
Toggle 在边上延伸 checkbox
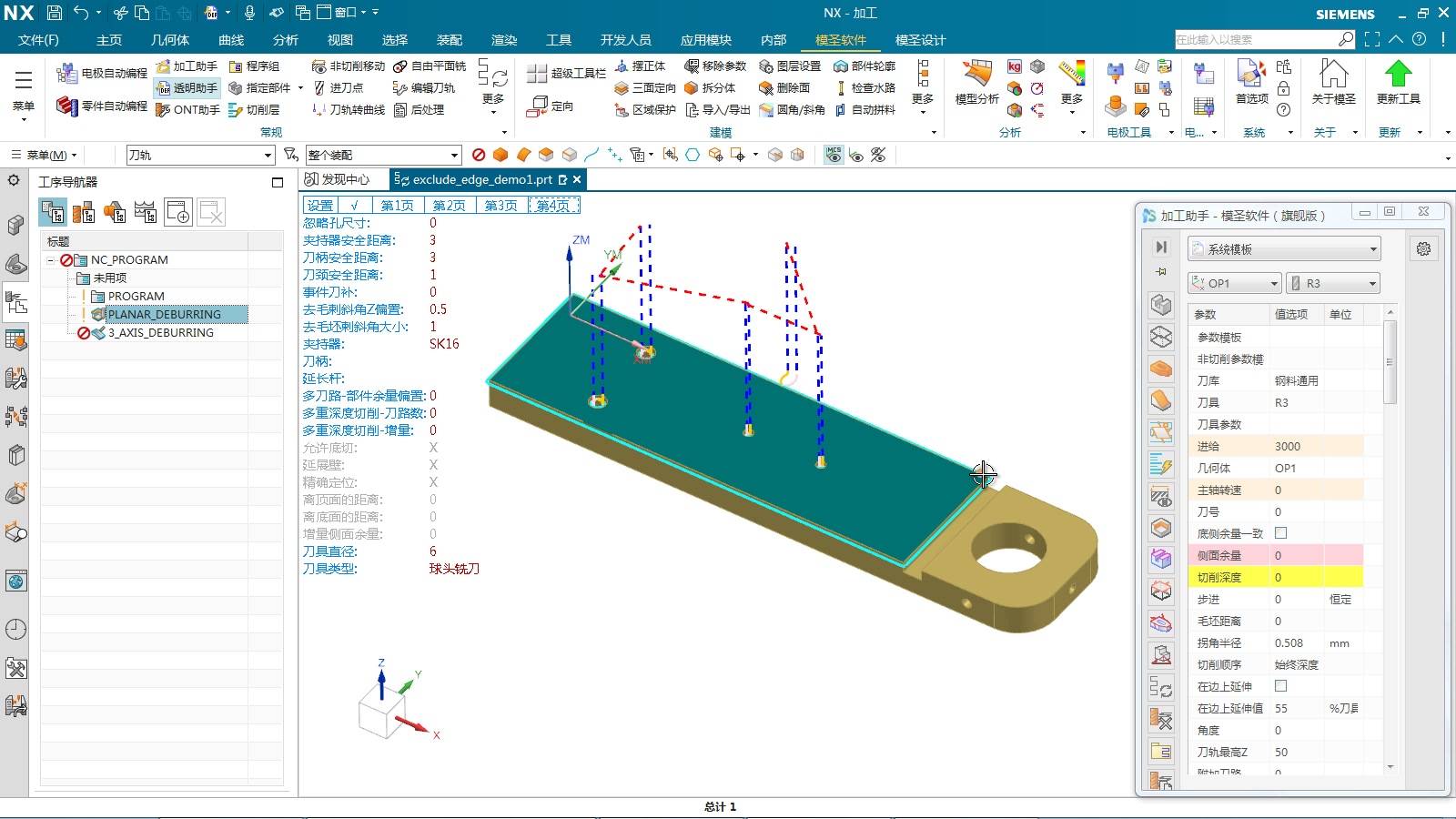point(1281,686)
